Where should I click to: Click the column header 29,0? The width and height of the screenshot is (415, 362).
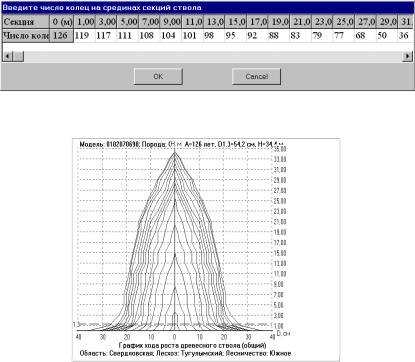click(x=387, y=22)
